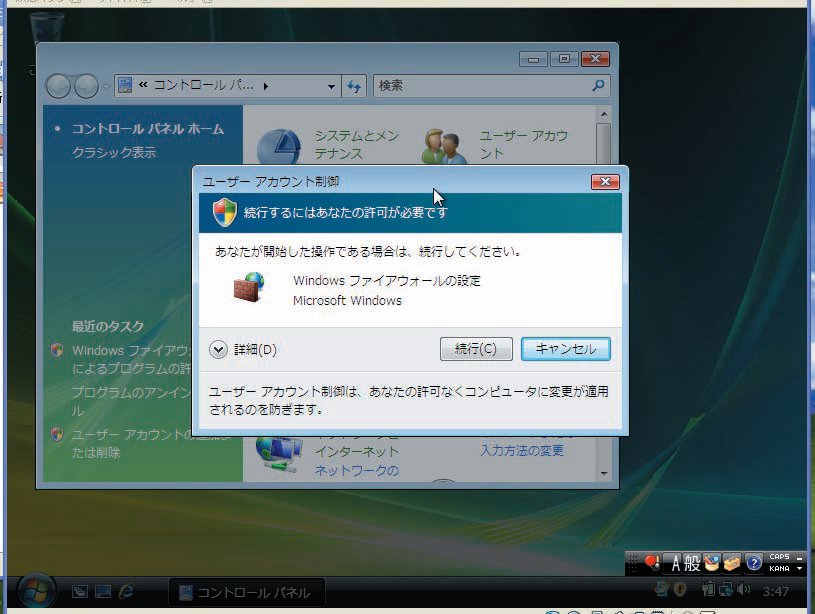Image resolution: width=815 pixels, height=614 pixels.
Task: Toggle the KANA key indicator in language bar
Action: [779, 569]
